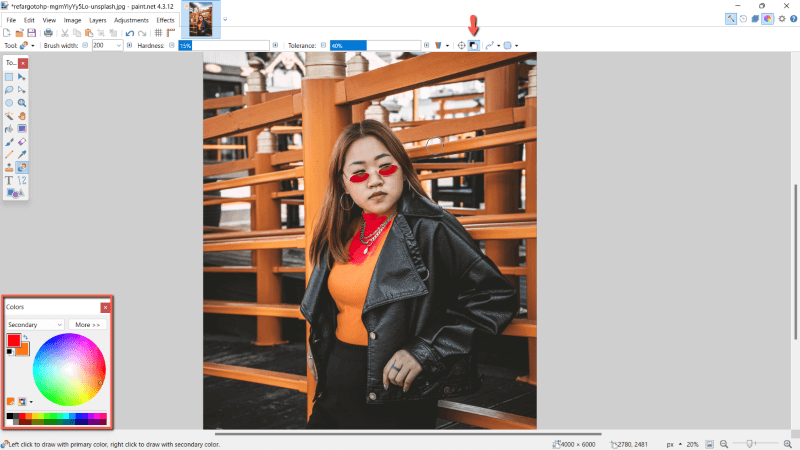Close the Tools window
Screen dimensions: 800x450
[x=23, y=63]
